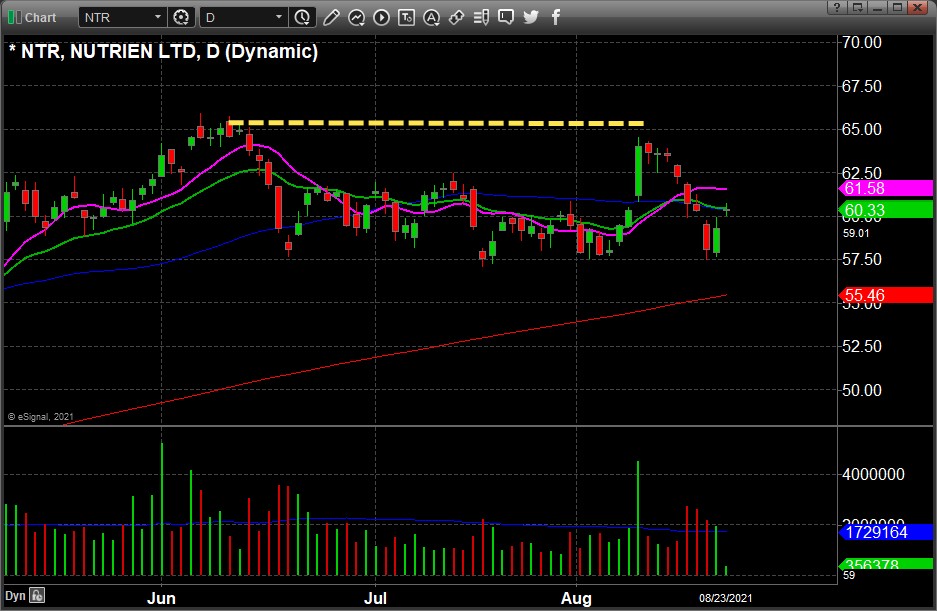Open the edit chart list-pencil icon
The width and height of the screenshot is (937, 611).
481,17
